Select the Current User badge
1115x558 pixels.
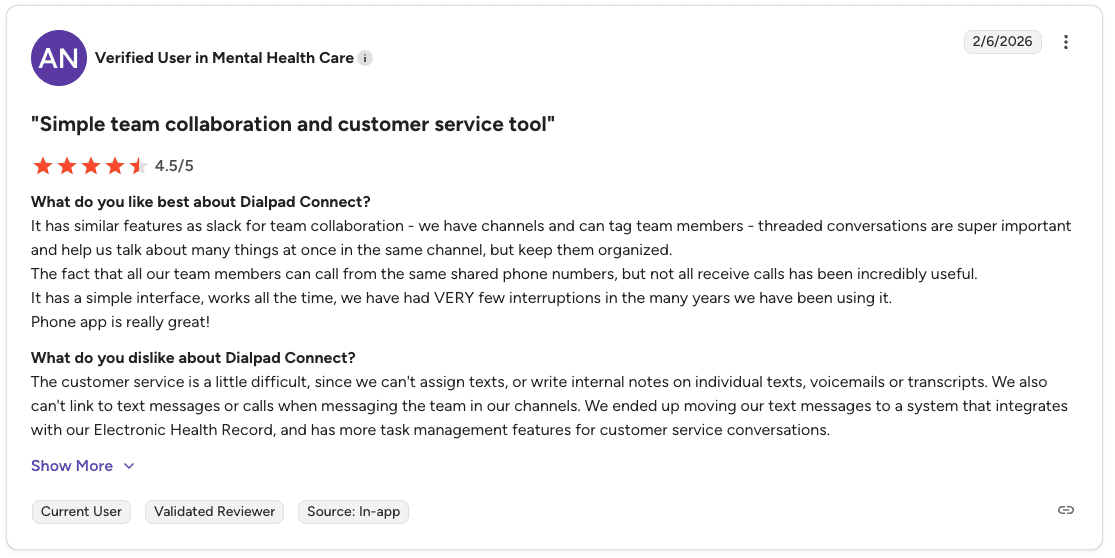pos(81,512)
